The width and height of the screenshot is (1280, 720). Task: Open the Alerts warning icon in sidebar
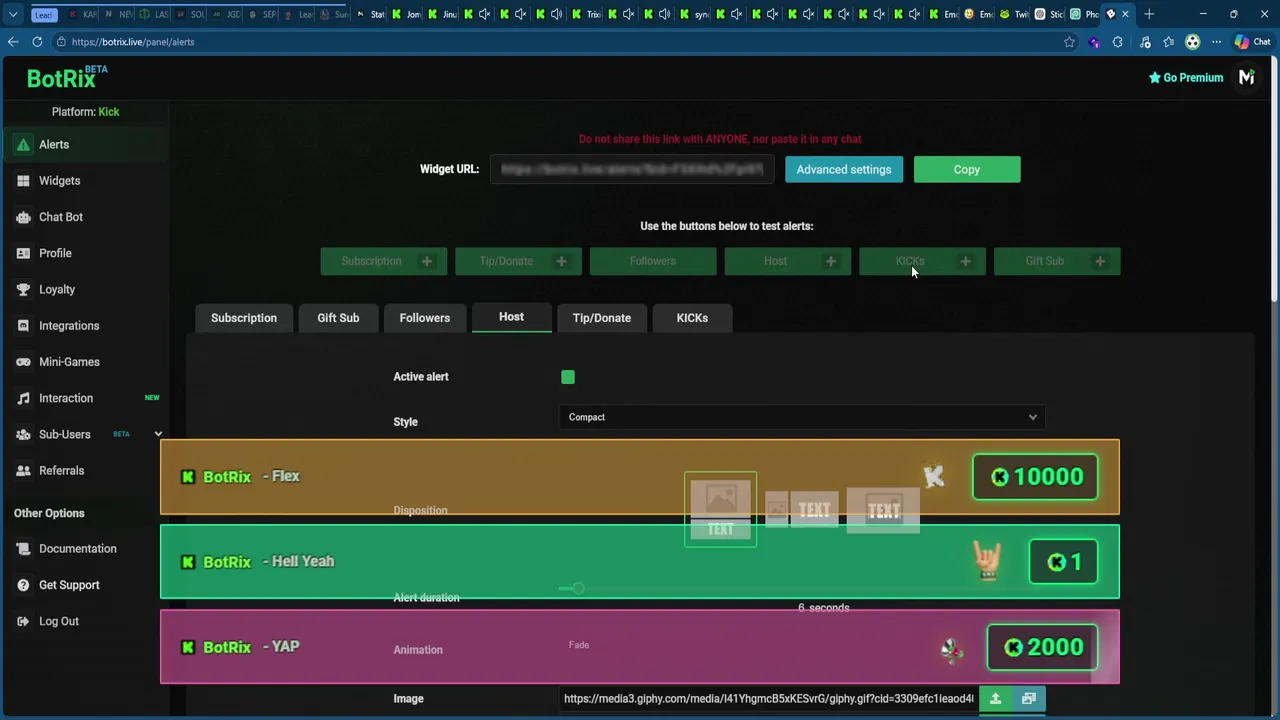point(23,145)
